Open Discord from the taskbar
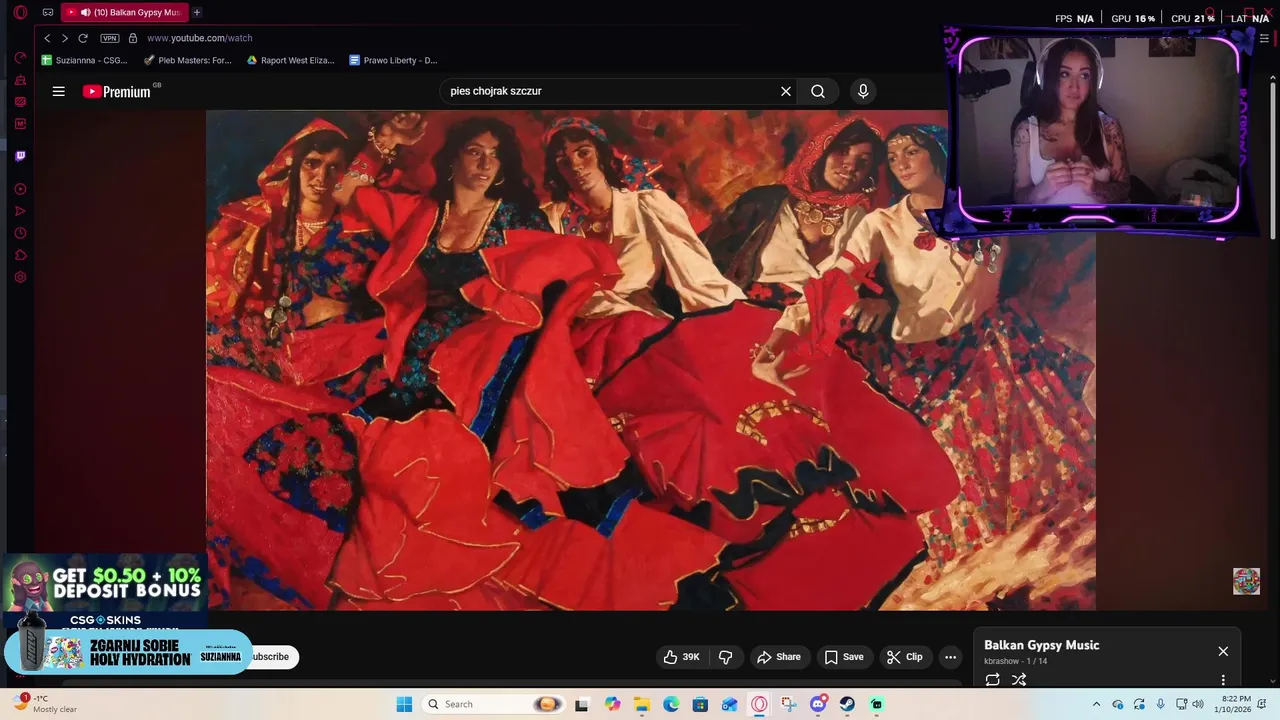Image resolution: width=1280 pixels, height=720 pixels. (x=819, y=704)
